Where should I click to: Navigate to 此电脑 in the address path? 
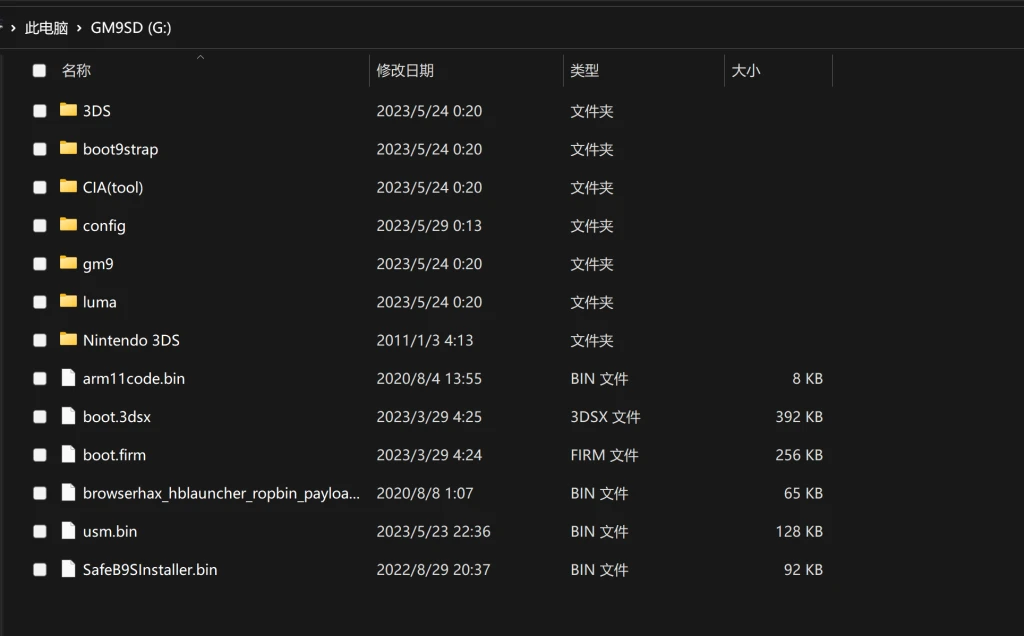click(x=45, y=28)
